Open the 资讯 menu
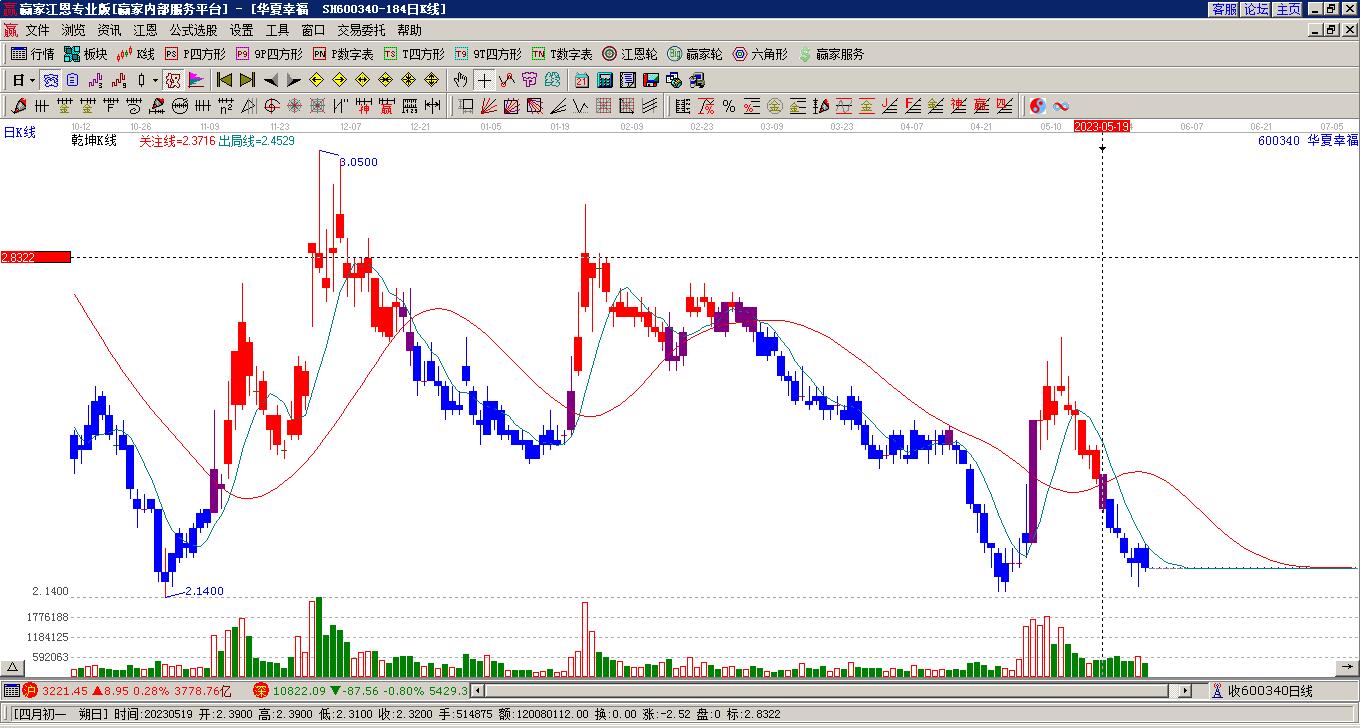 (x=109, y=30)
